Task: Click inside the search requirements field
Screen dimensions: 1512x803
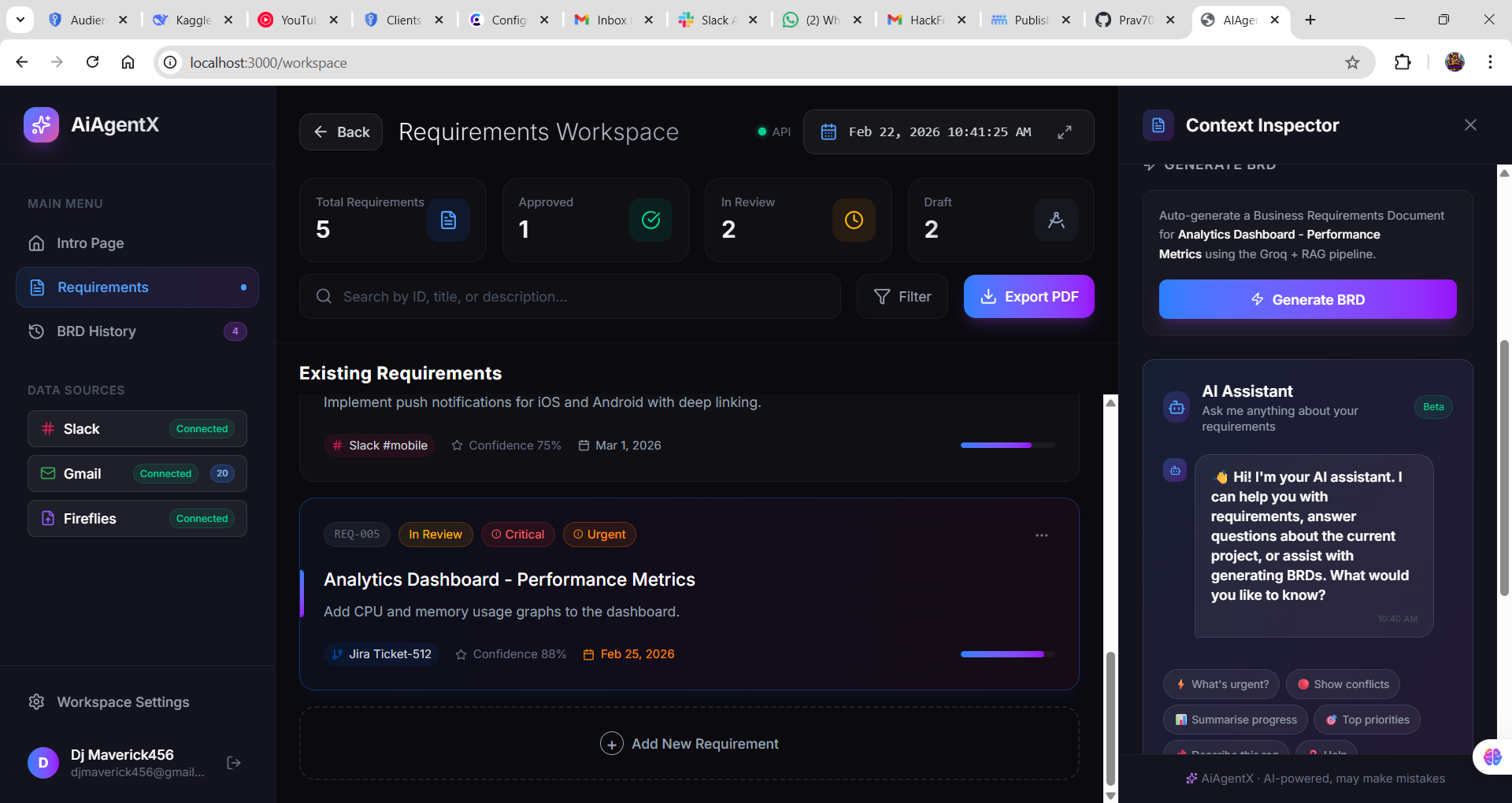Action: click(x=570, y=296)
